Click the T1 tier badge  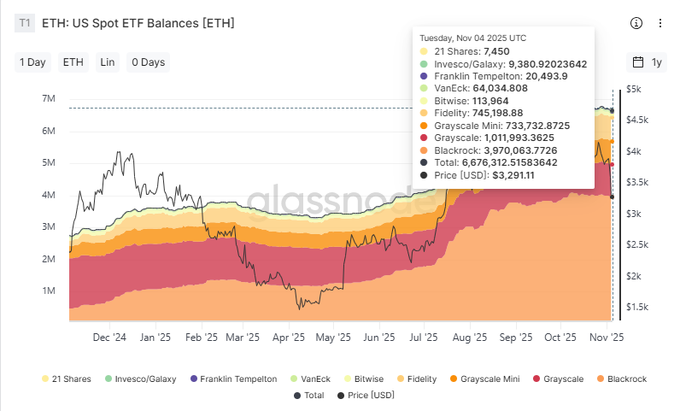[x=25, y=22]
